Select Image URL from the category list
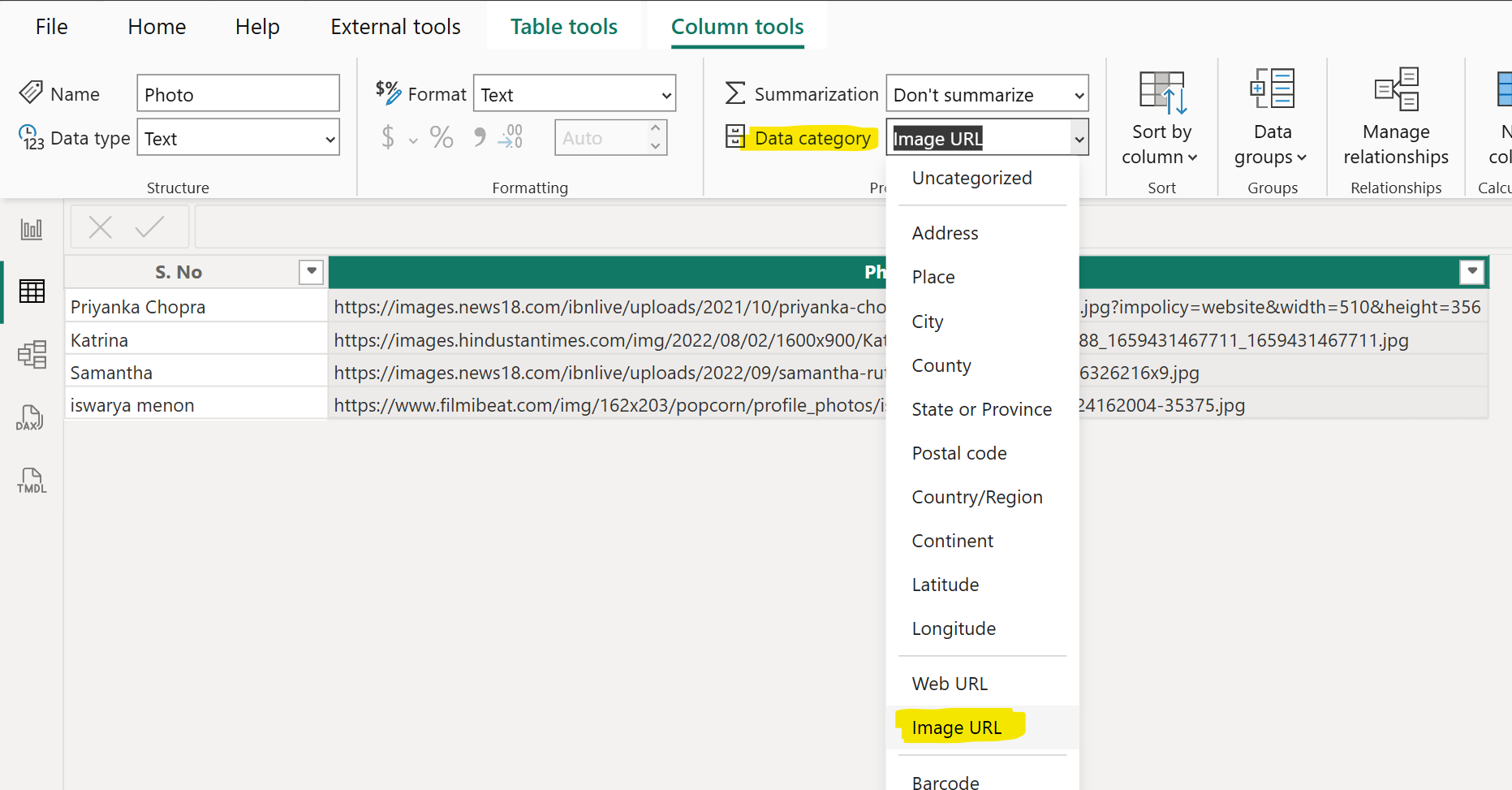This screenshot has height=790, width=1512. coord(957,727)
